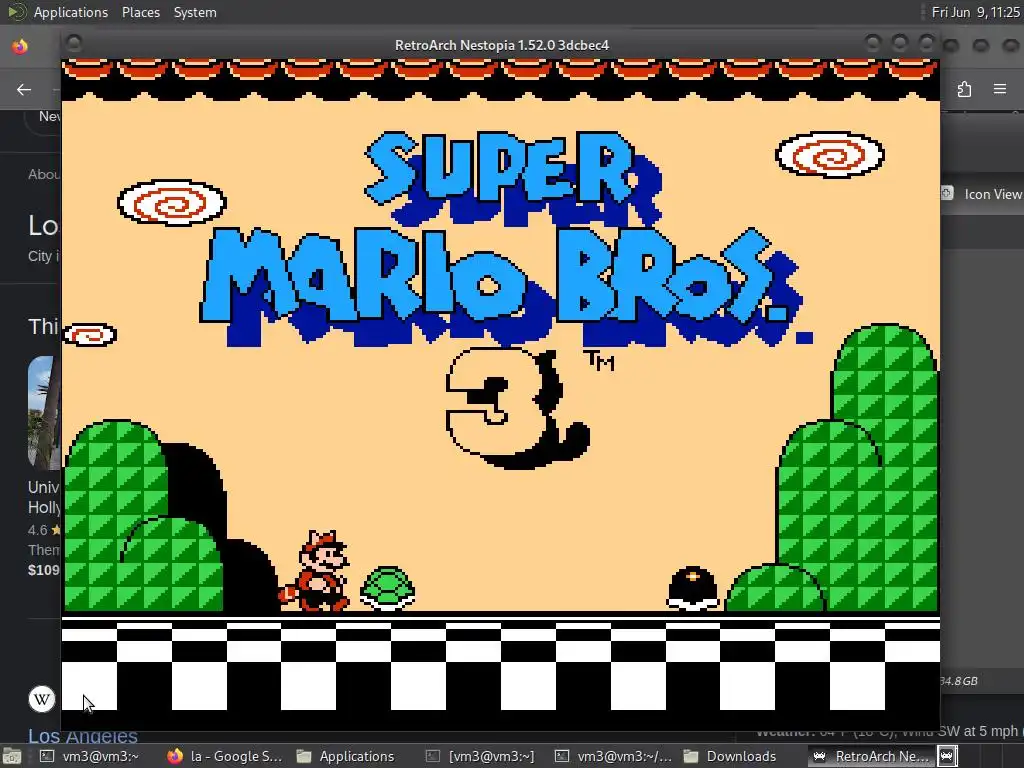Viewport: 1024px width, 768px height.
Task: Open the Applications menu in top panel
Action: [71, 12]
